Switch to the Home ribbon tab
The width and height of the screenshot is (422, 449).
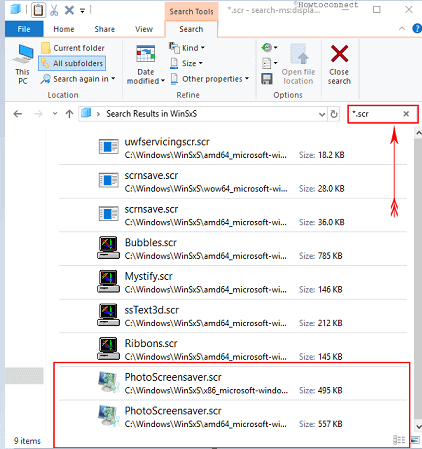(64, 29)
